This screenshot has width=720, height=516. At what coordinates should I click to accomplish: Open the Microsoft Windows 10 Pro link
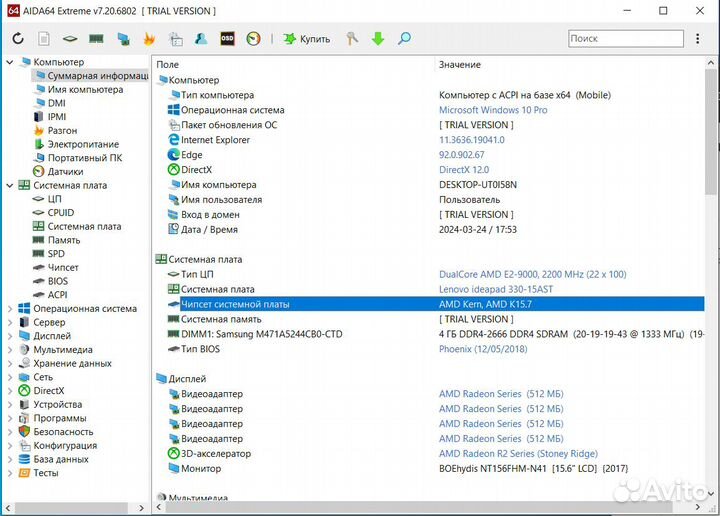click(x=493, y=110)
